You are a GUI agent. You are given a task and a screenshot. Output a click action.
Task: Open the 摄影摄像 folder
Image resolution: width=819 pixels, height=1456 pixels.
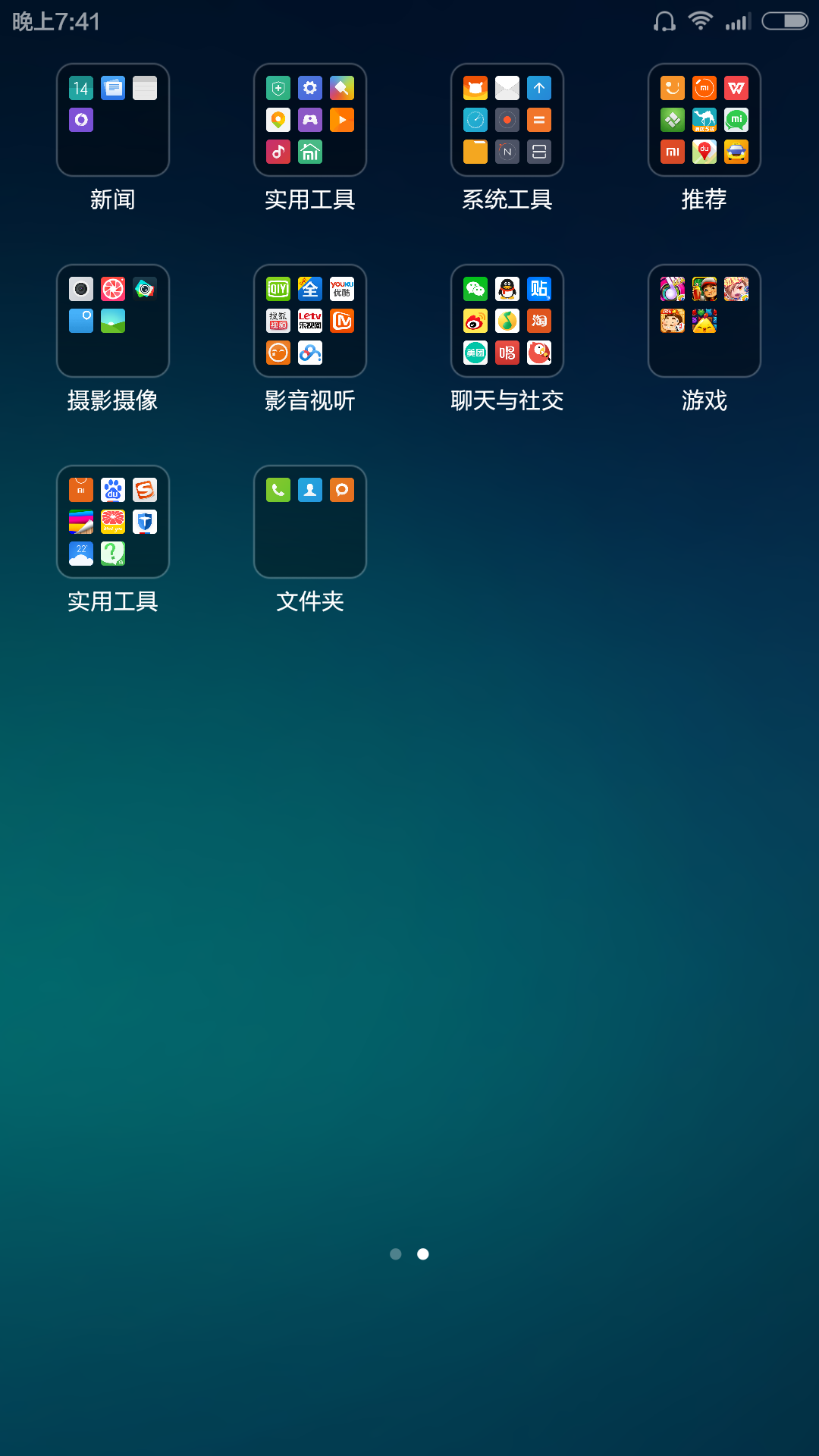tap(113, 321)
